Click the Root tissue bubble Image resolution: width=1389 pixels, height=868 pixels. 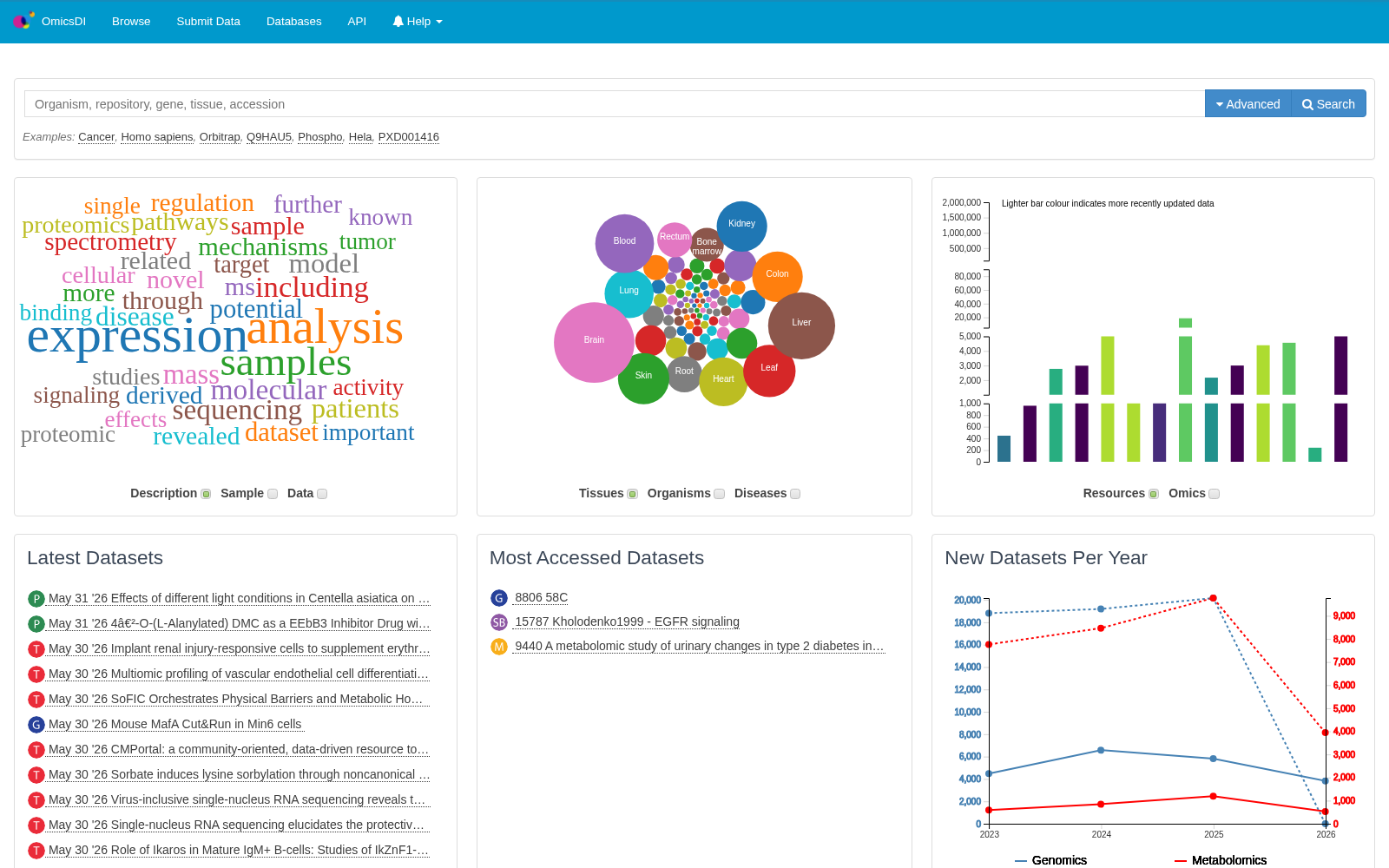(684, 373)
